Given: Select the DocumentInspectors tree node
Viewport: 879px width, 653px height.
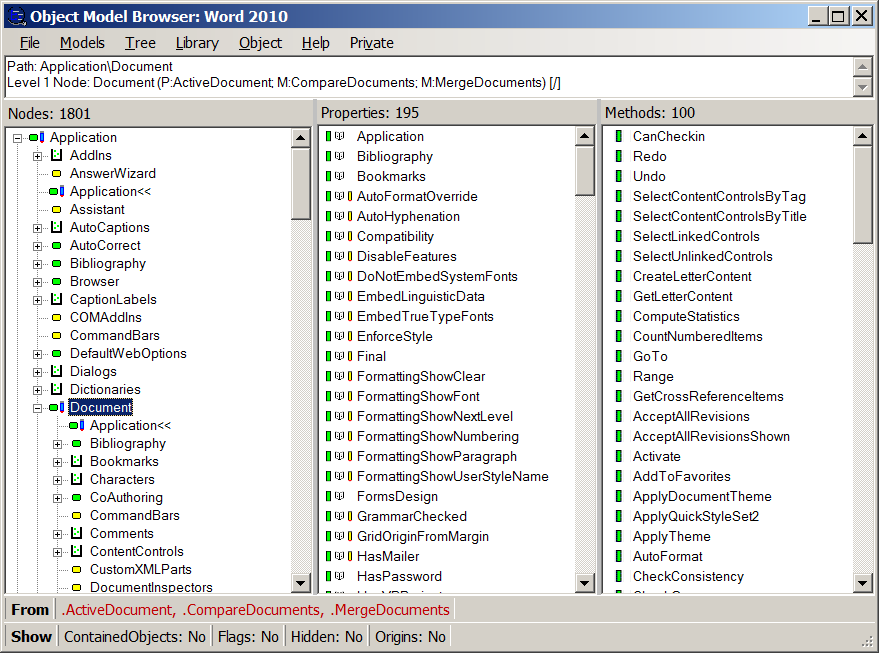Looking at the screenshot, I should [151, 586].
